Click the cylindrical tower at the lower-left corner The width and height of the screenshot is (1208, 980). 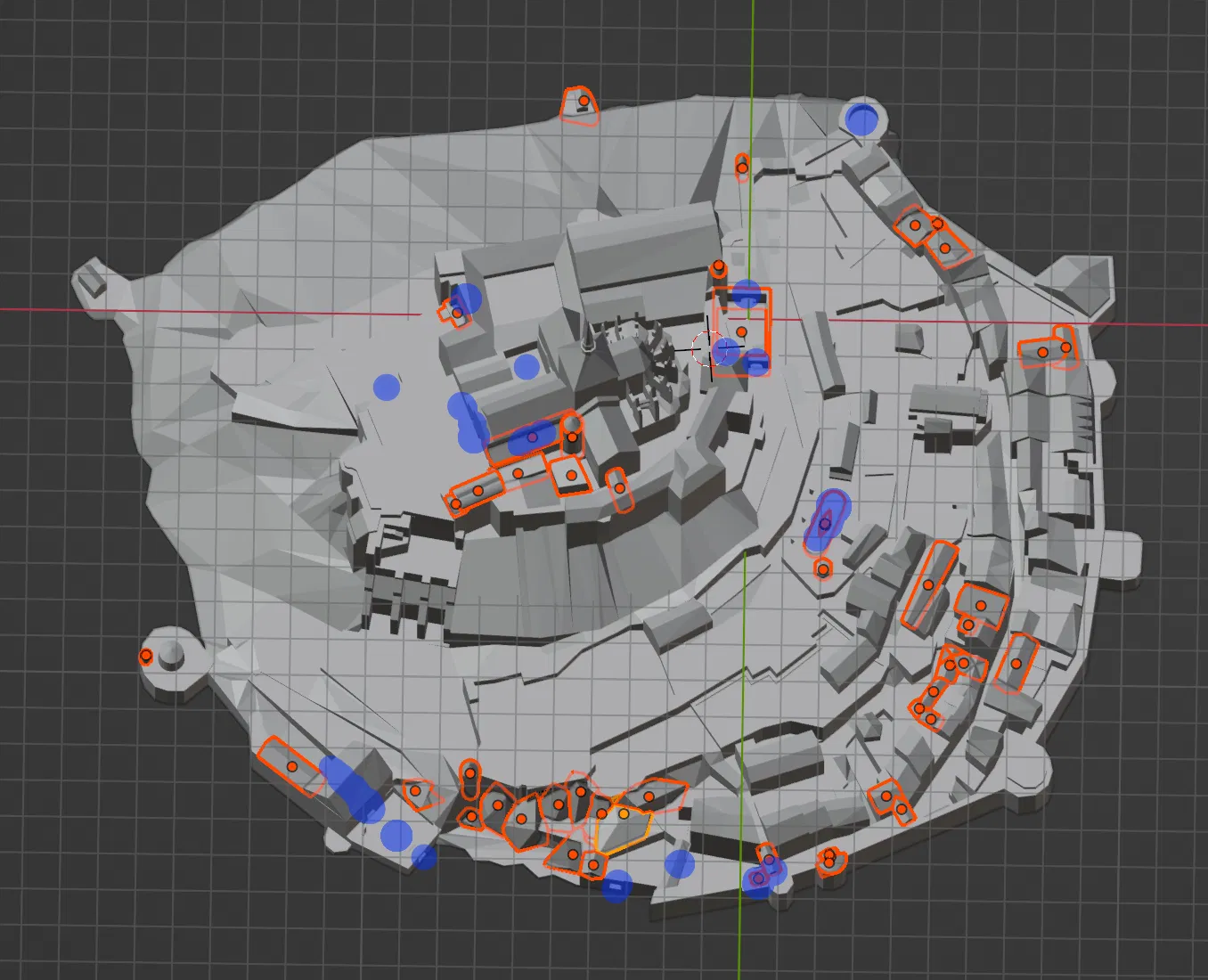point(171,656)
